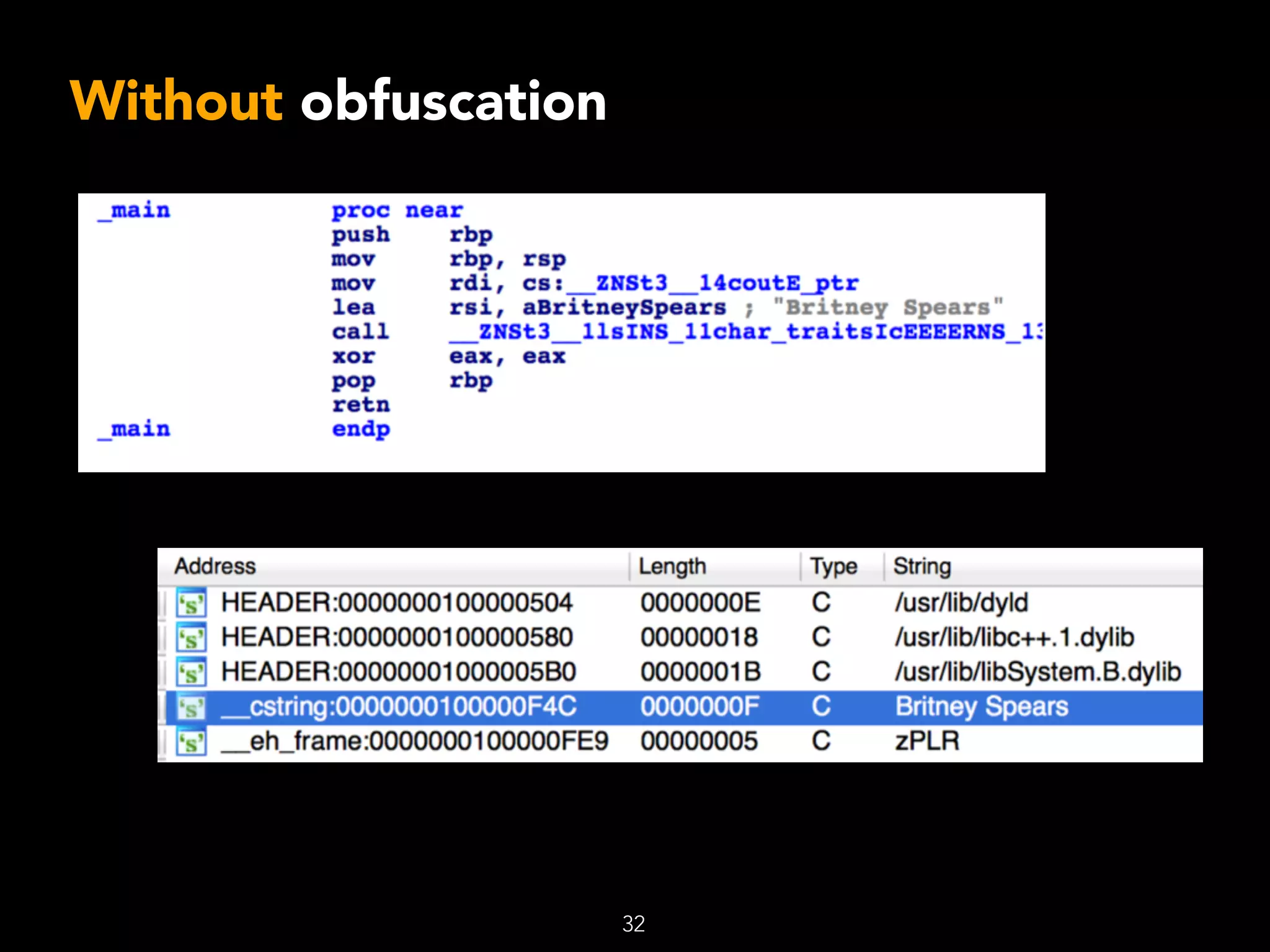The image size is (1270, 952).
Task: Click length value 0000000E
Action: click(700, 602)
